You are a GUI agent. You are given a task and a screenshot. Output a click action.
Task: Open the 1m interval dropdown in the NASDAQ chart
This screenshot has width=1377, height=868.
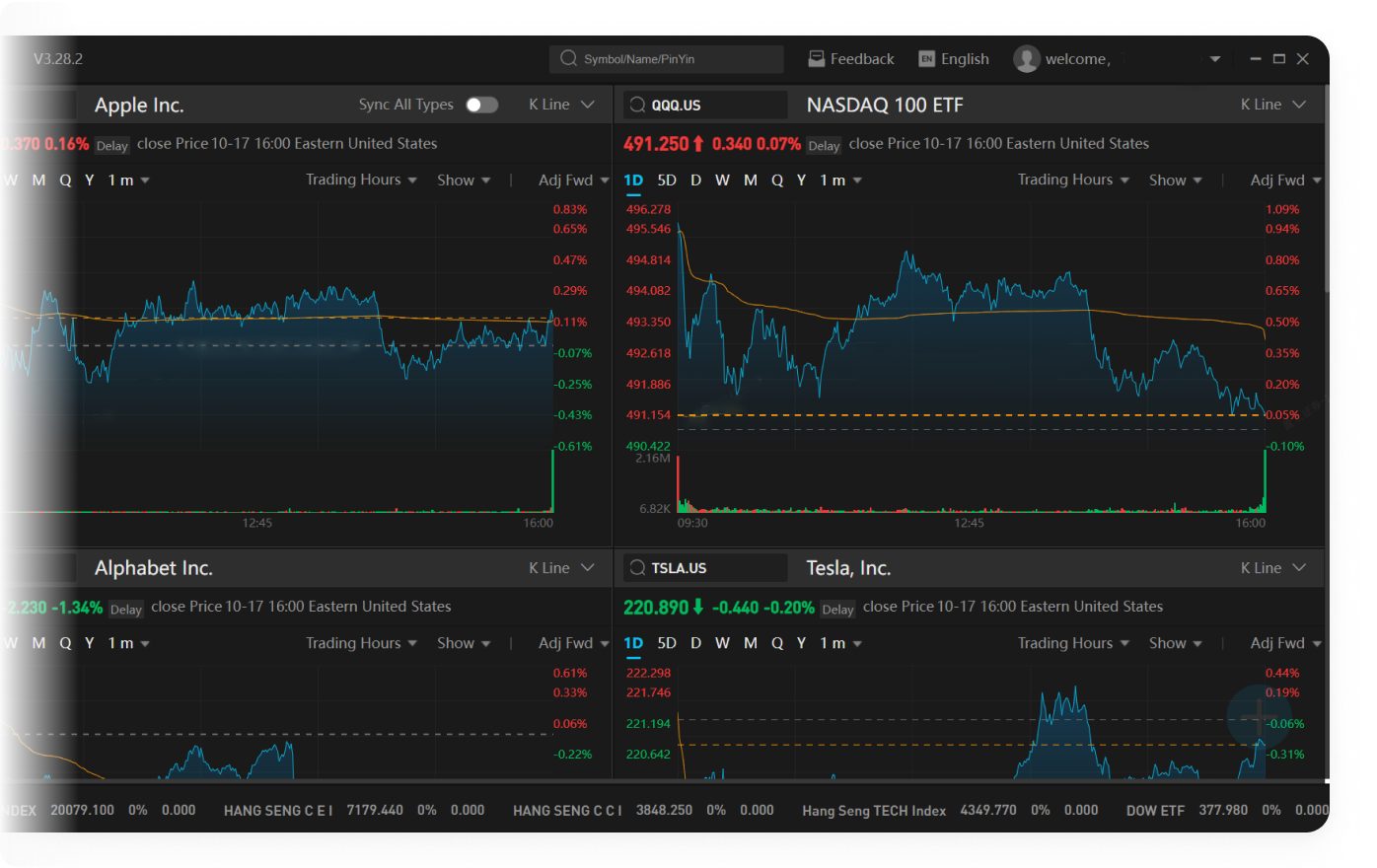pyautogui.click(x=841, y=181)
